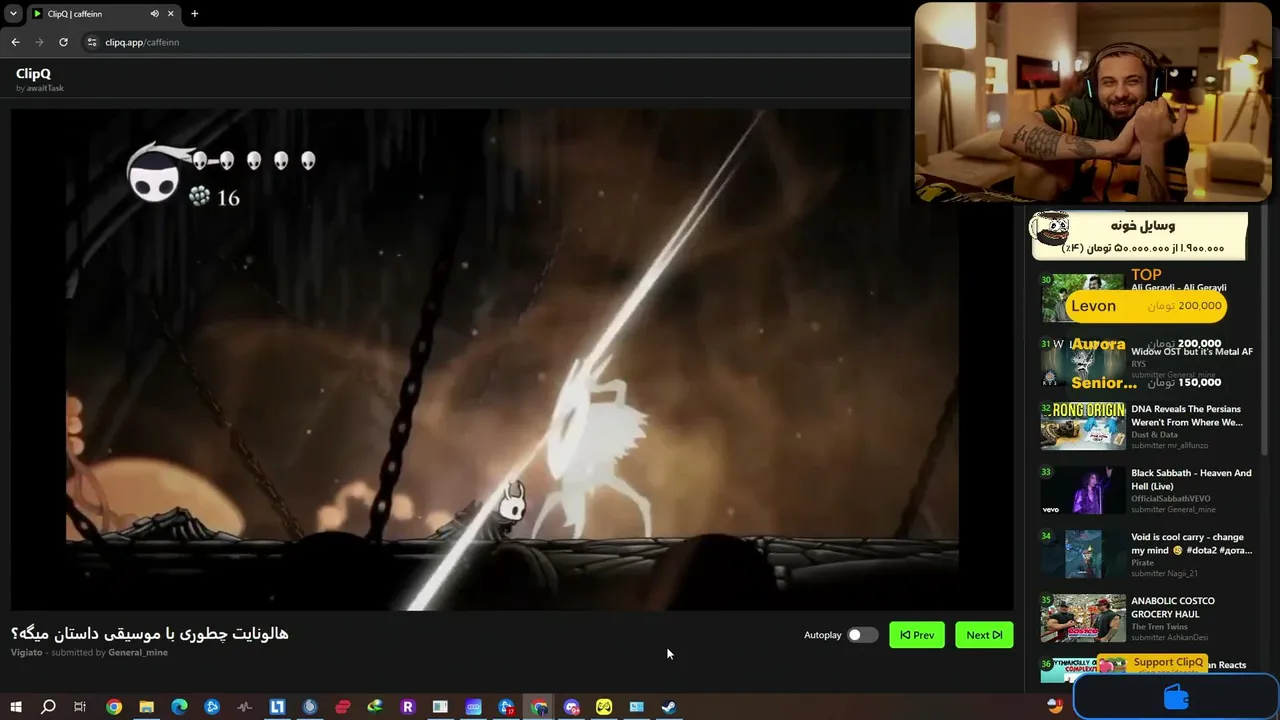This screenshot has width=1280, height=720.
Task: Select the Black Sabbath queue thumbnail
Action: (1082, 490)
